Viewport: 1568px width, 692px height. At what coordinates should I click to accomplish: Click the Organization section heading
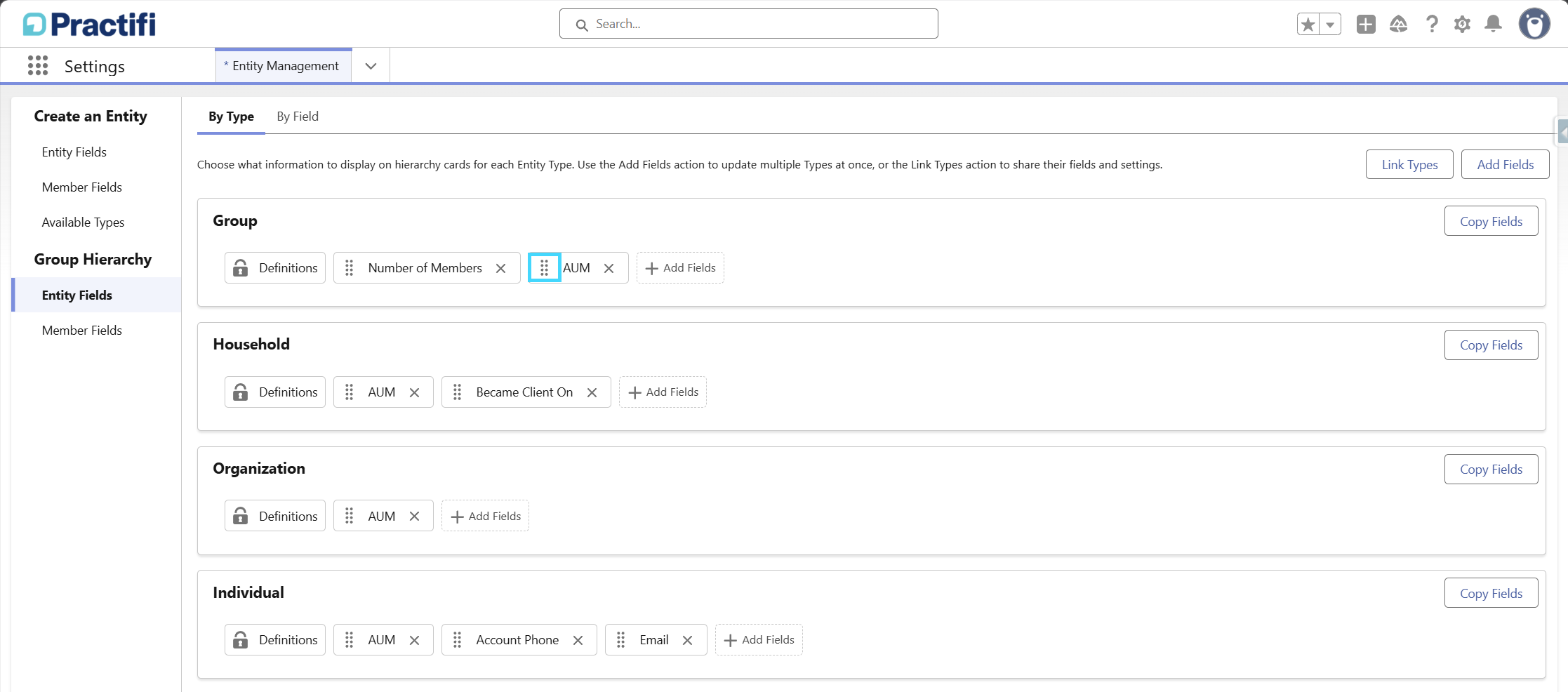tap(259, 469)
